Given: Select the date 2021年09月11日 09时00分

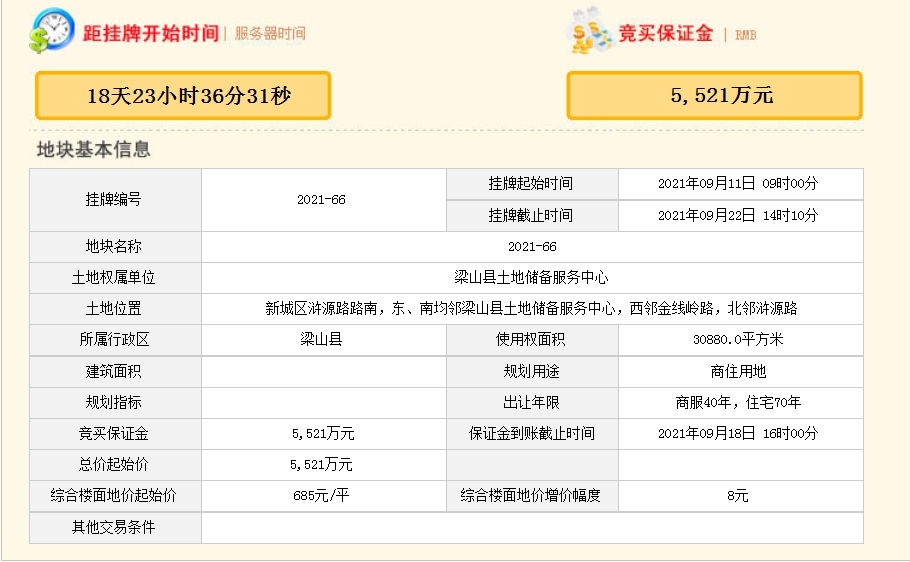Looking at the screenshot, I should 738,183.
